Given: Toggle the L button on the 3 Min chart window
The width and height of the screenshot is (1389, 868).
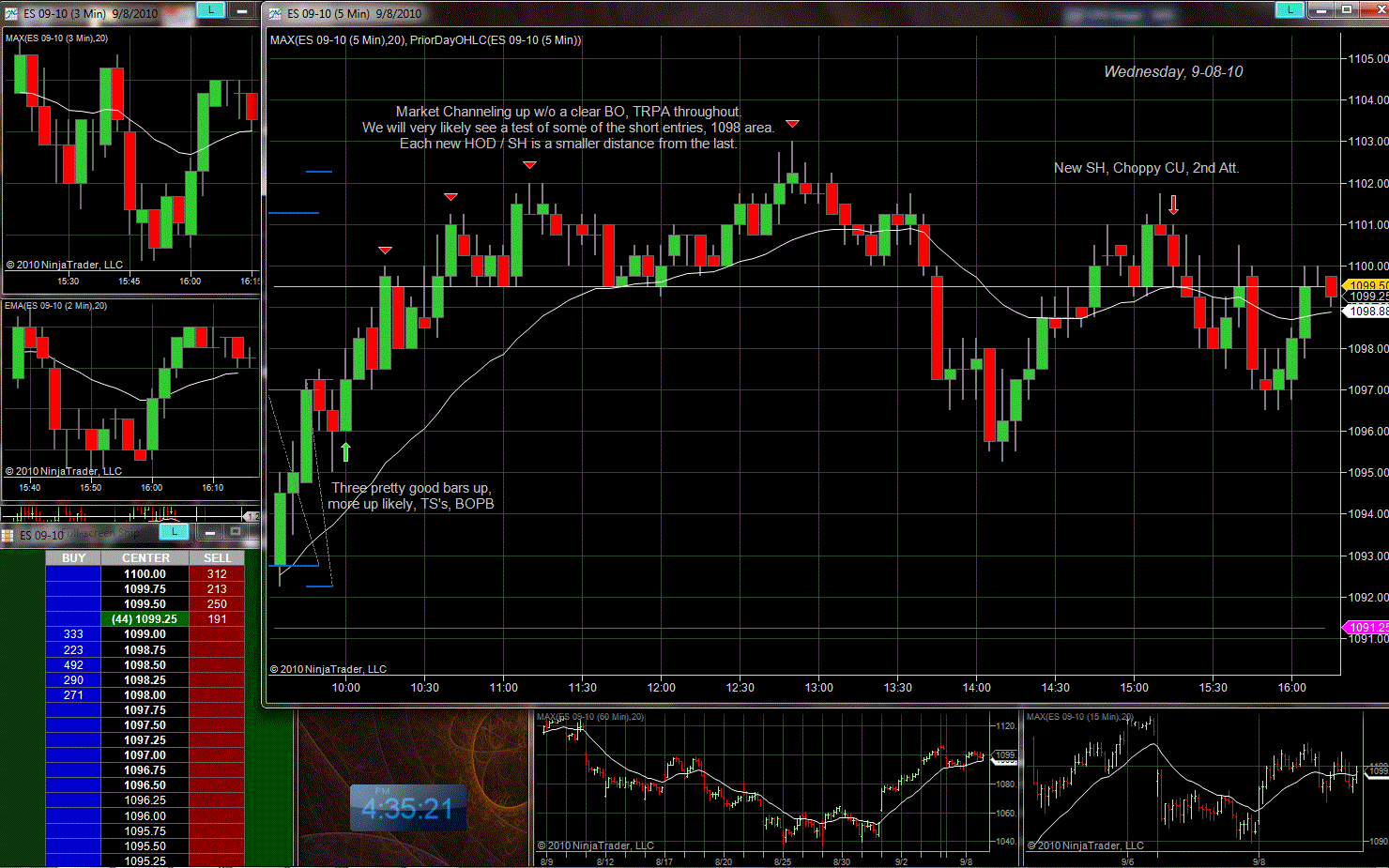Looking at the screenshot, I should (x=210, y=10).
